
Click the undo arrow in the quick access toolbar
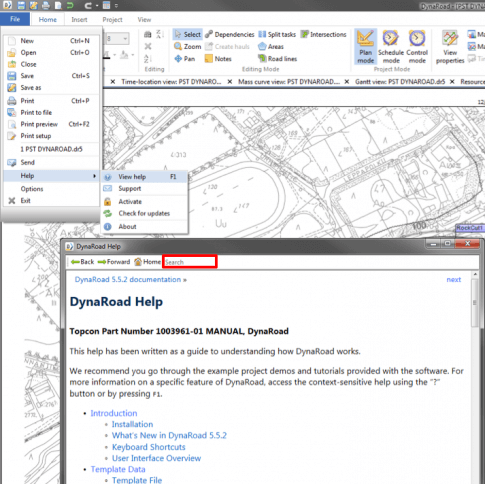[70, 5]
